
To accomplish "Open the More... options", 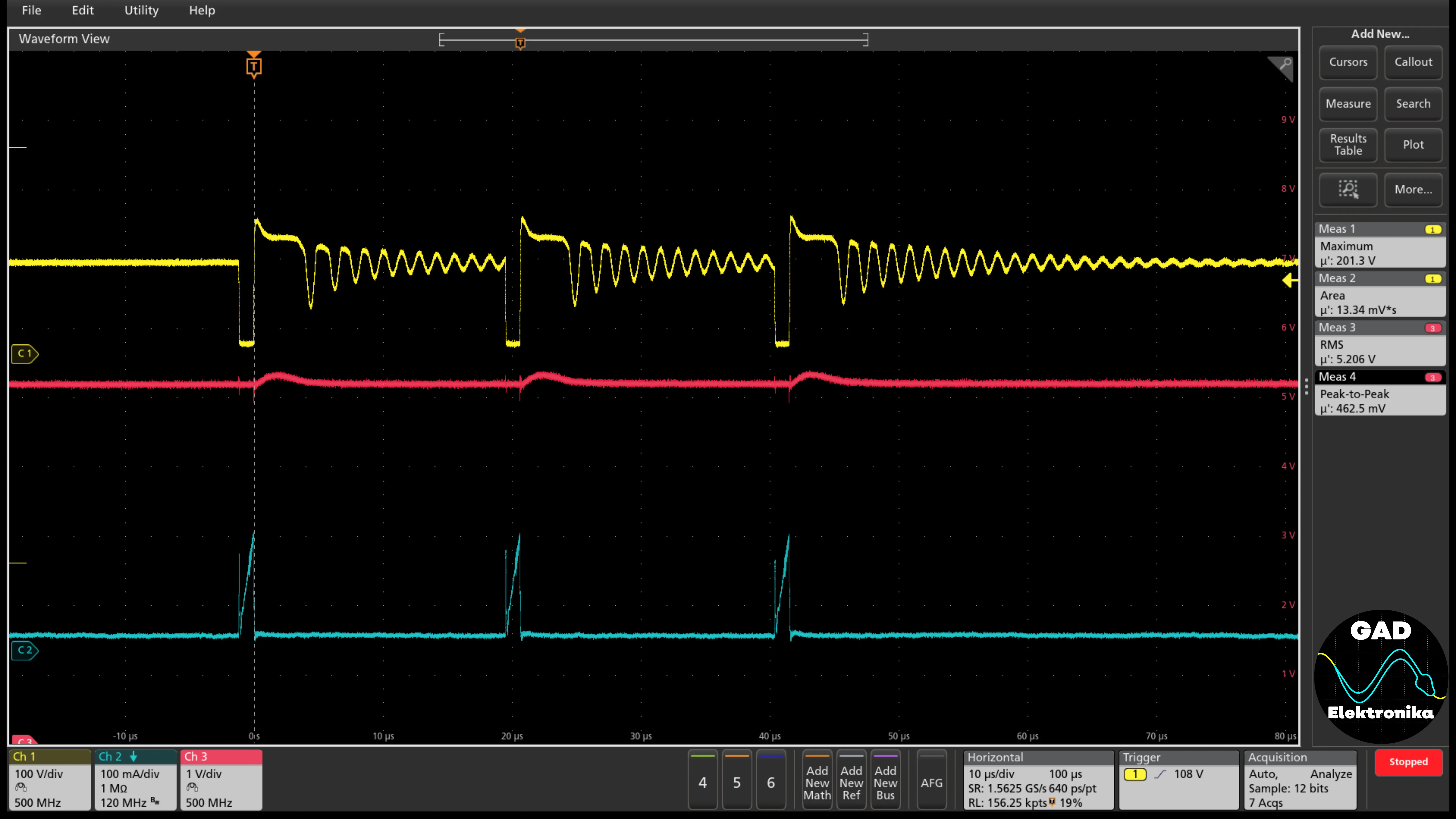I will point(1413,190).
